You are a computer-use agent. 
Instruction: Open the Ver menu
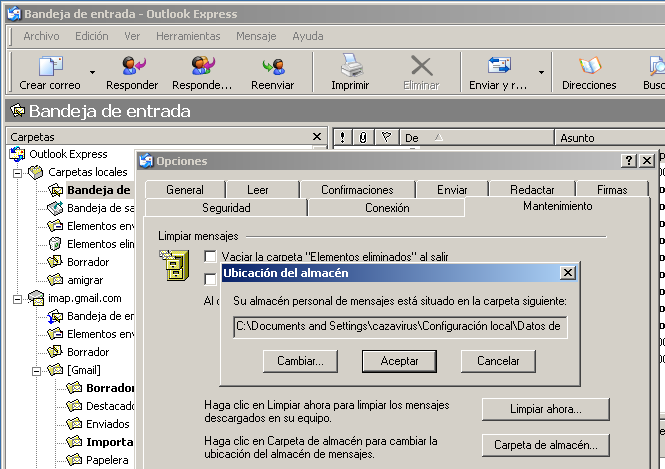click(x=132, y=36)
